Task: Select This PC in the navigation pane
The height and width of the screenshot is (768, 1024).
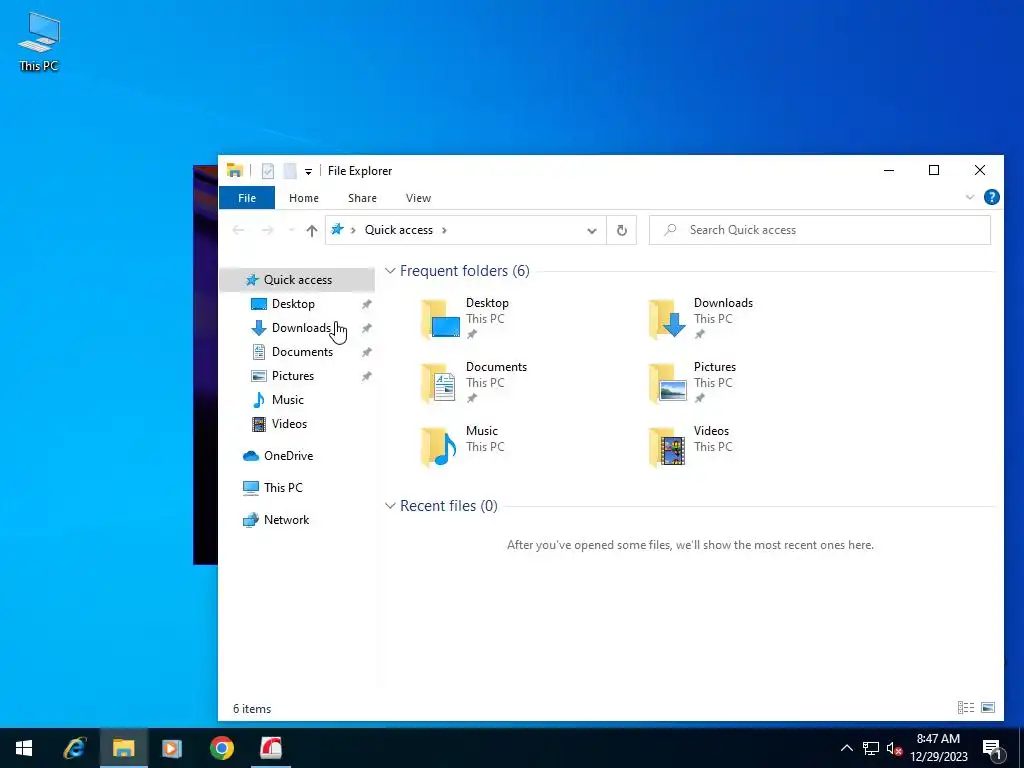Action: click(x=283, y=488)
